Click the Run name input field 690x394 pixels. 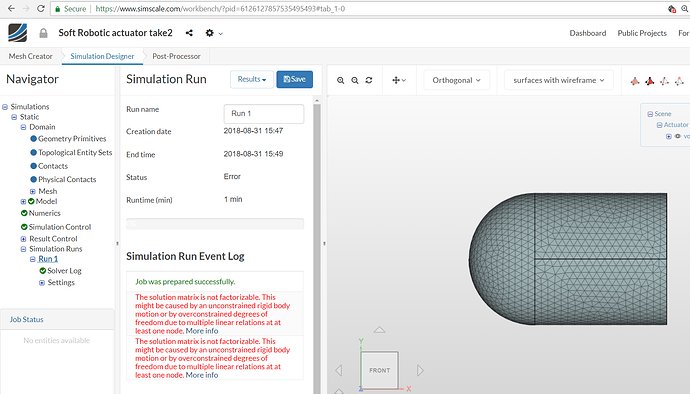[x=264, y=114]
